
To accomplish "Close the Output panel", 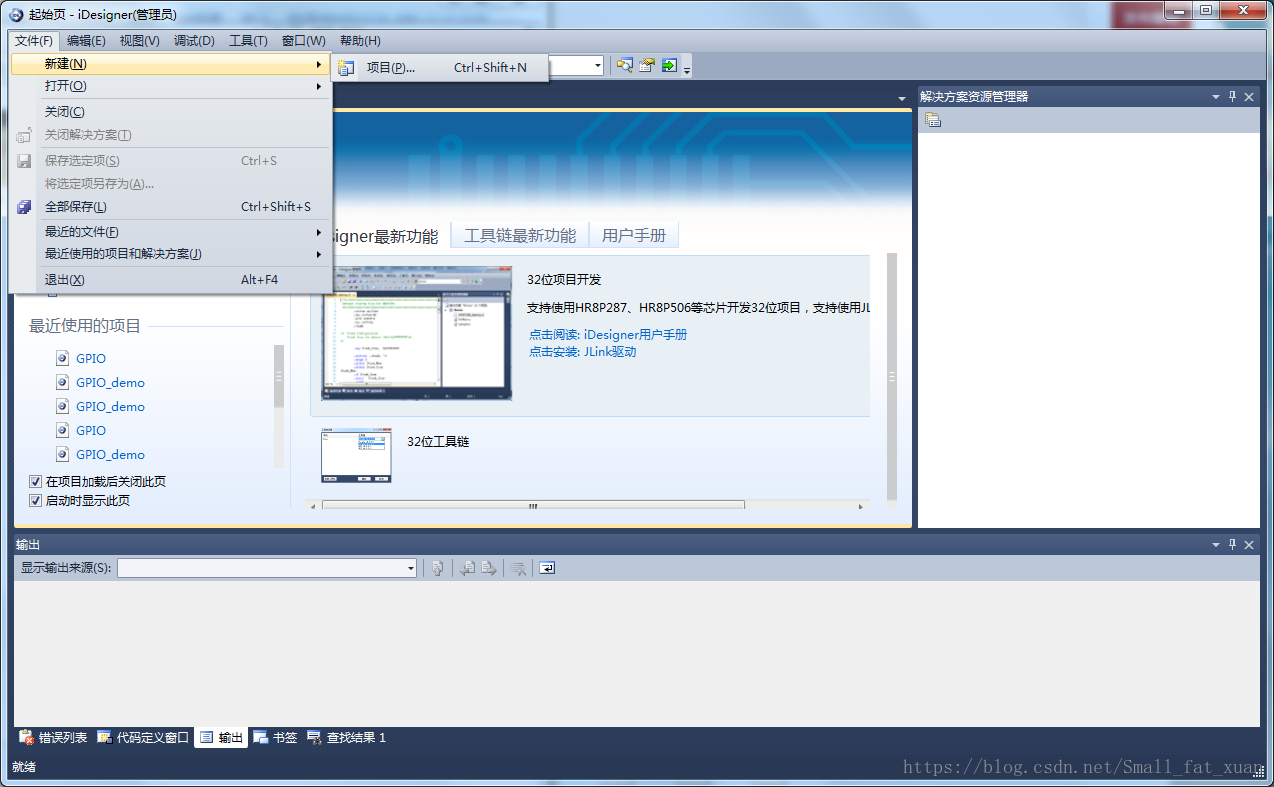I will 1249,544.
